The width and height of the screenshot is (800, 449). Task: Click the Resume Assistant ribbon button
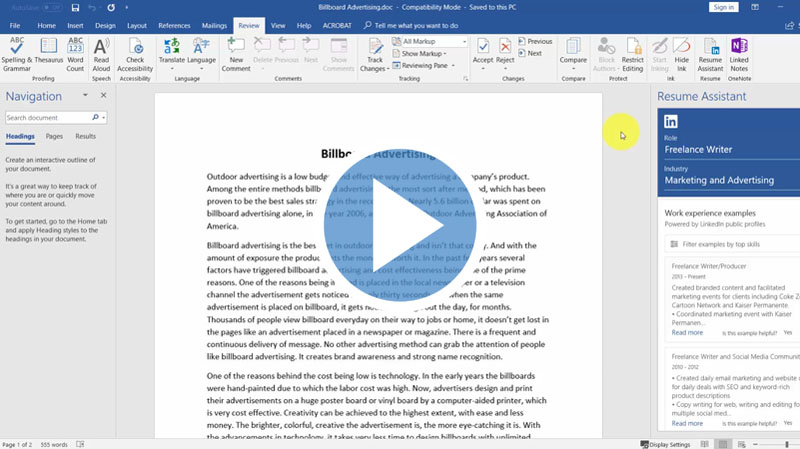710,54
